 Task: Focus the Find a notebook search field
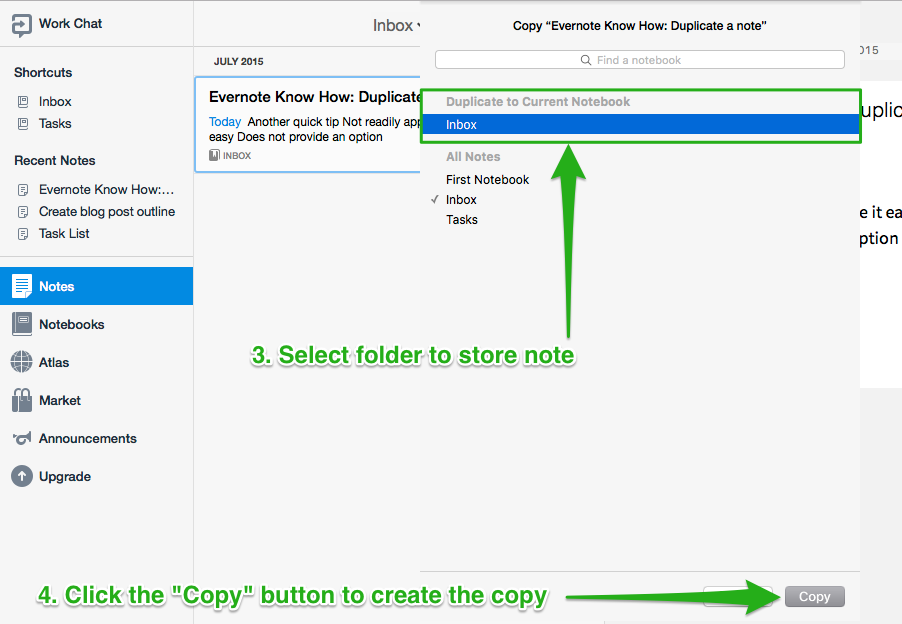[x=640, y=60]
